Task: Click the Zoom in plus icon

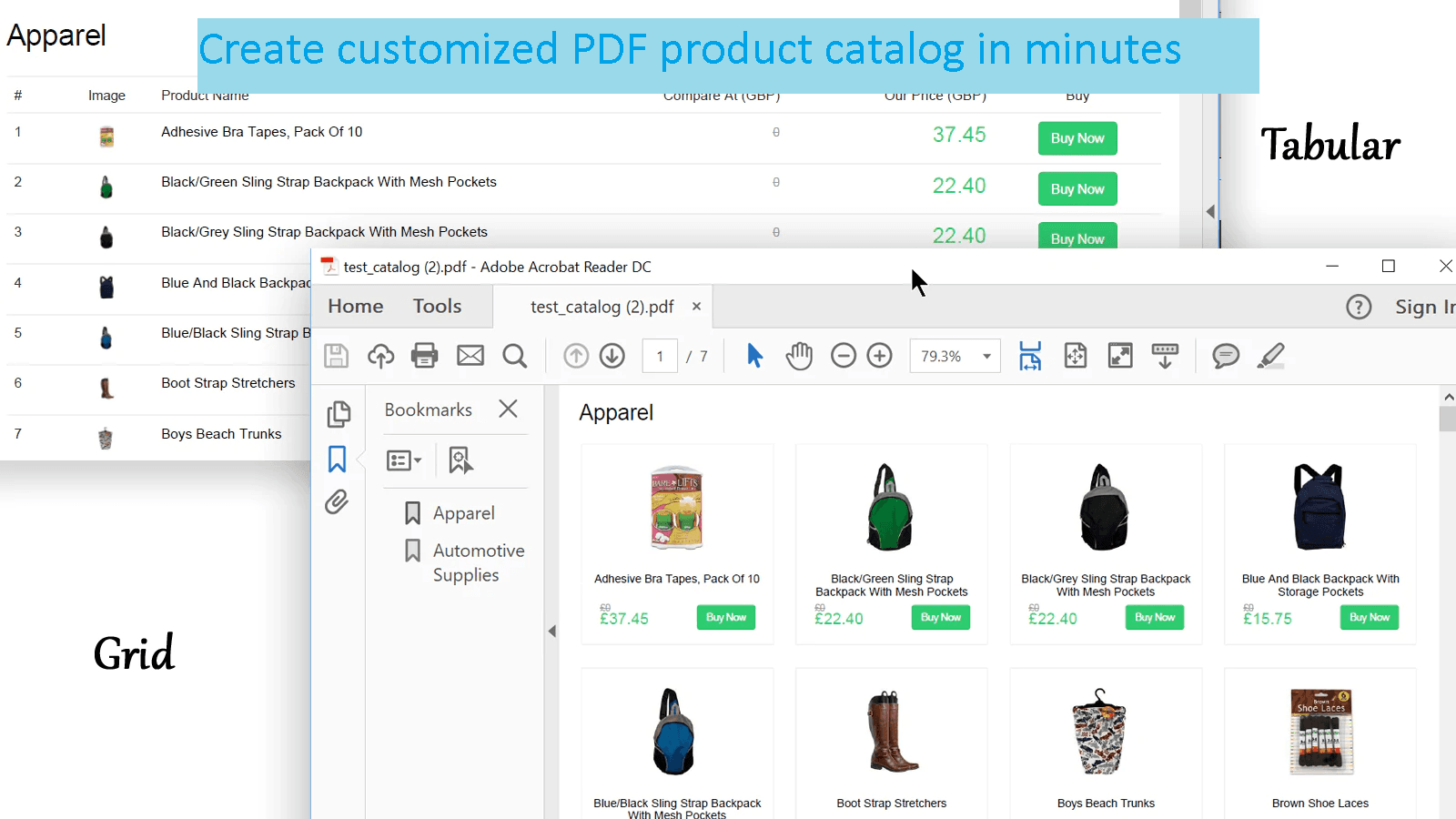Action: pos(879,356)
